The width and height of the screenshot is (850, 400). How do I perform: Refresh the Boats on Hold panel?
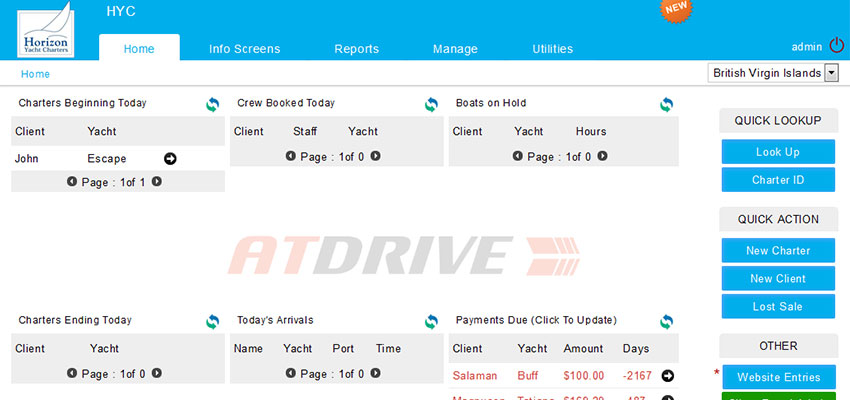tap(666, 105)
